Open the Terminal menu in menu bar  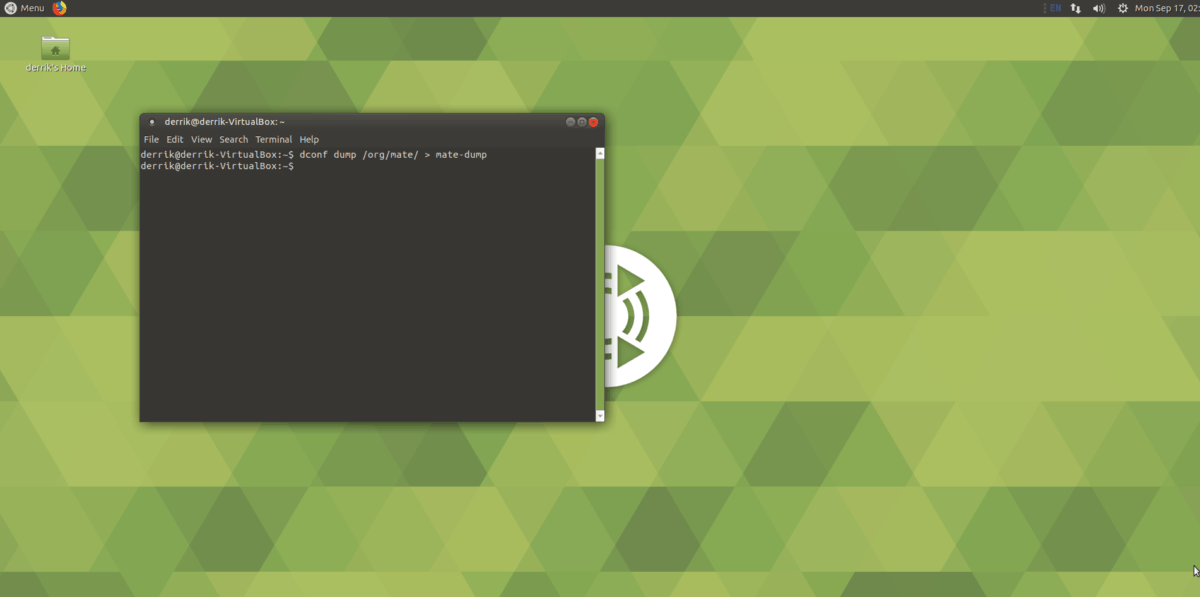[274, 140]
